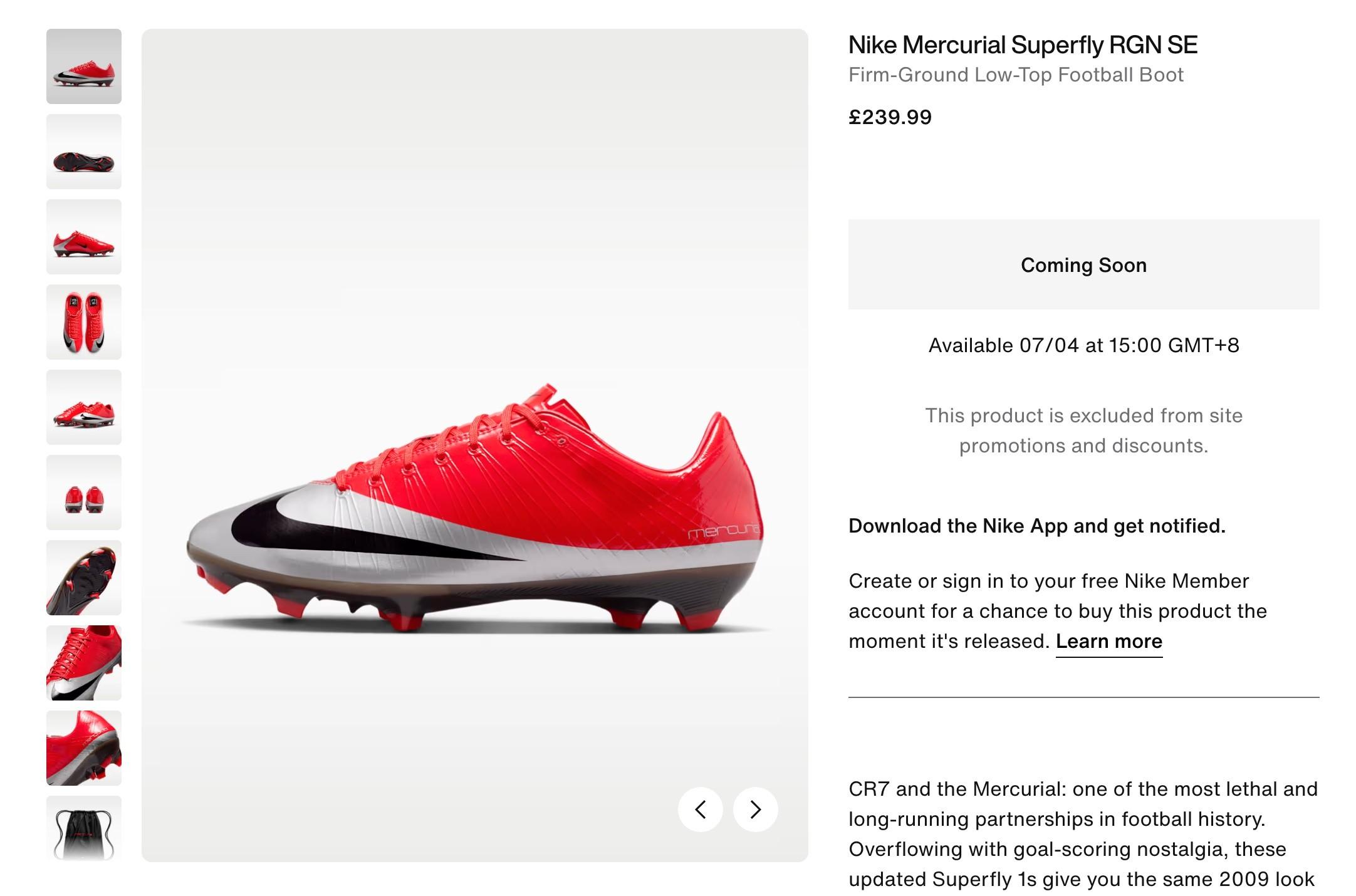Select the black soleplate bottom-view thumbnail
The image size is (1356, 896).
pyautogui.click(x=84, y=152)
